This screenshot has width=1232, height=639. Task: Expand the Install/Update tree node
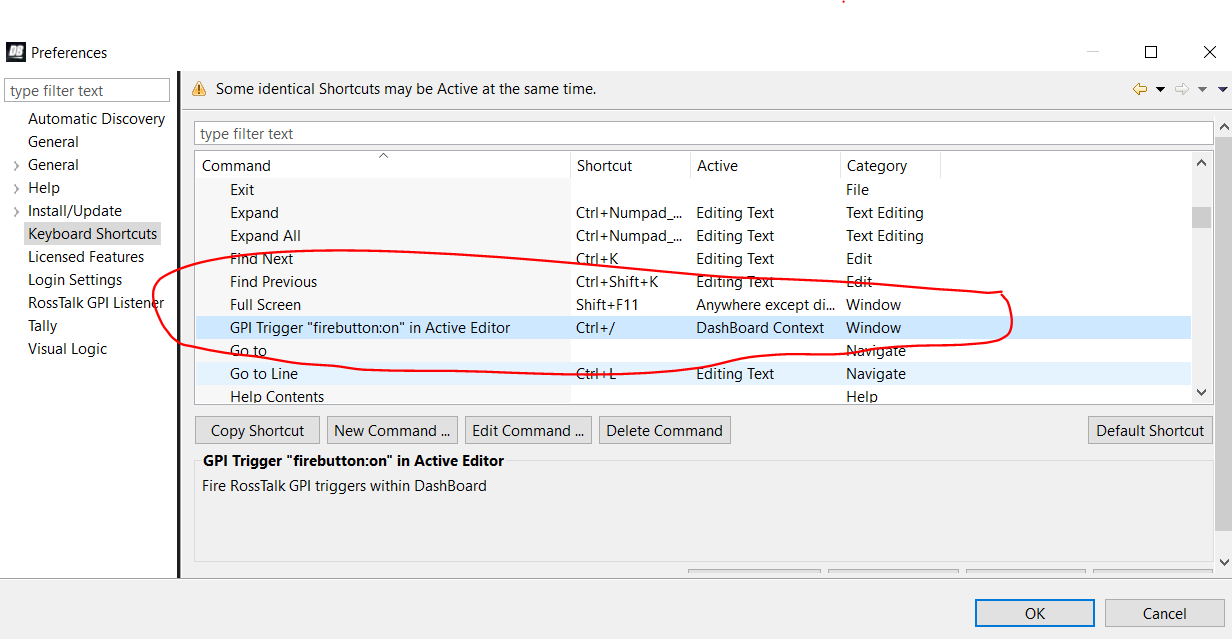point(16,211)
